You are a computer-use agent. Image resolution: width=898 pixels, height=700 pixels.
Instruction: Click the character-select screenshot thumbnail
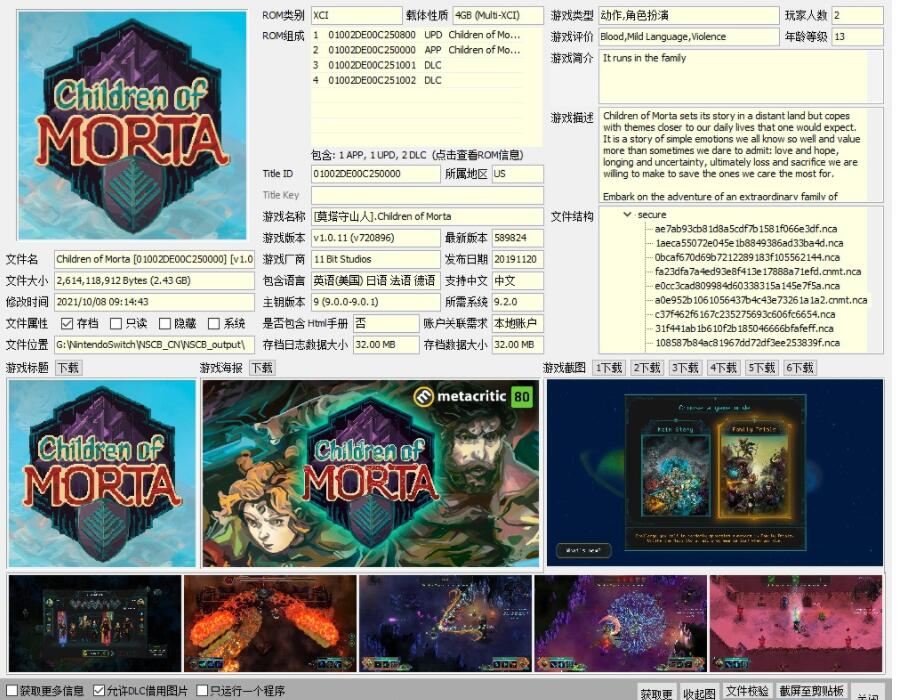coord(94,624)
